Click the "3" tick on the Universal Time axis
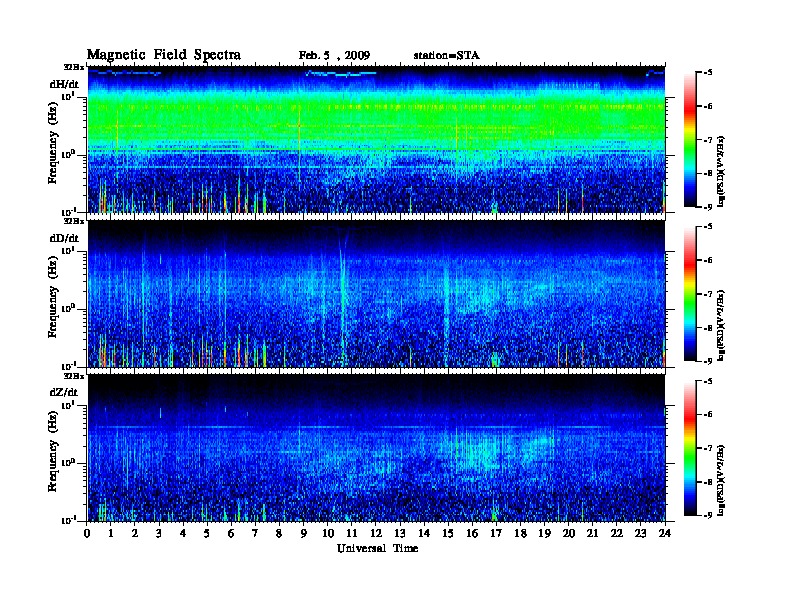792x612 pixels. [159, 534]
